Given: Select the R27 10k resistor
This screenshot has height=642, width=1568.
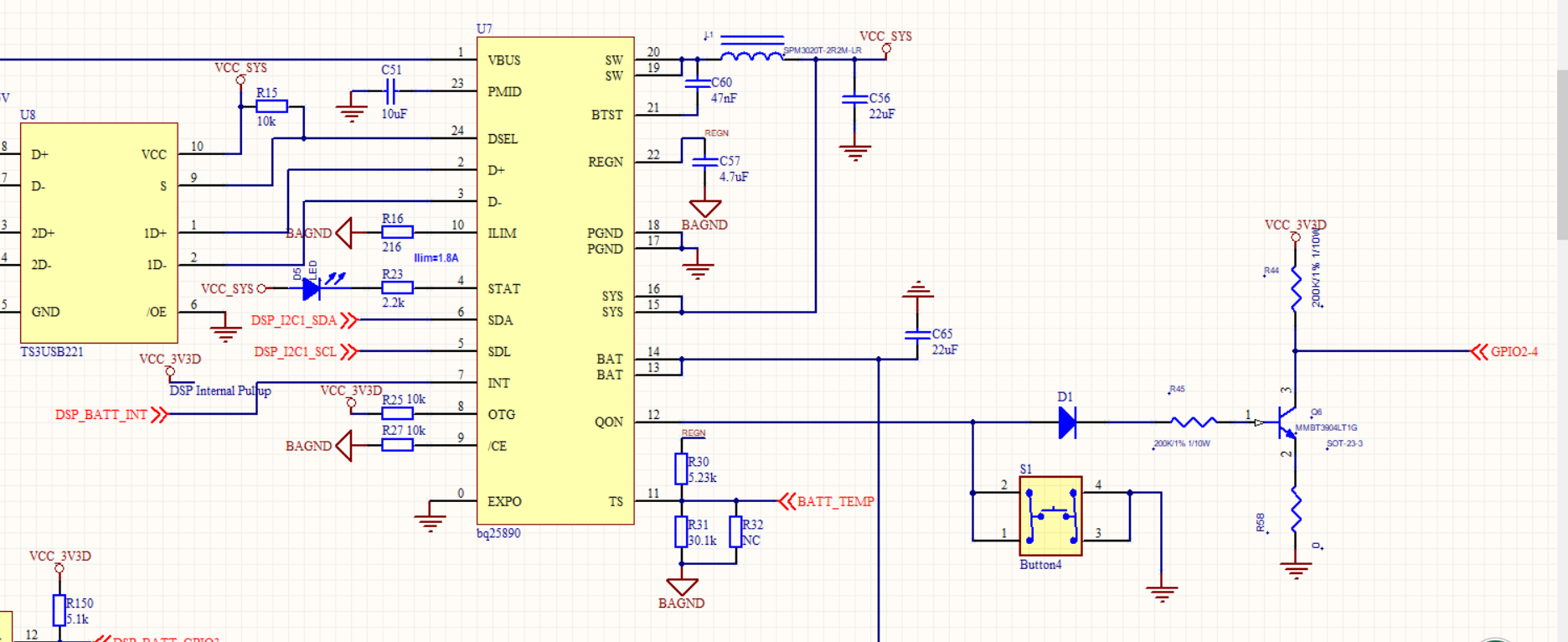Looking at the screenshot, I should click(397, 446).
